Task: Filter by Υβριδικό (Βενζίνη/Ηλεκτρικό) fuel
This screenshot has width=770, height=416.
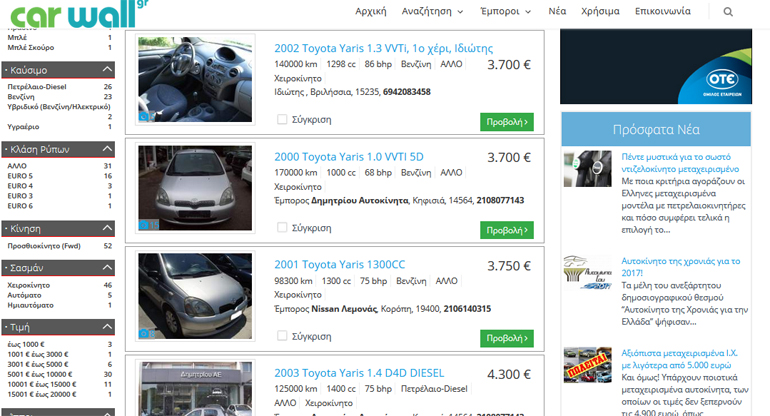Action: coord(59,107)
